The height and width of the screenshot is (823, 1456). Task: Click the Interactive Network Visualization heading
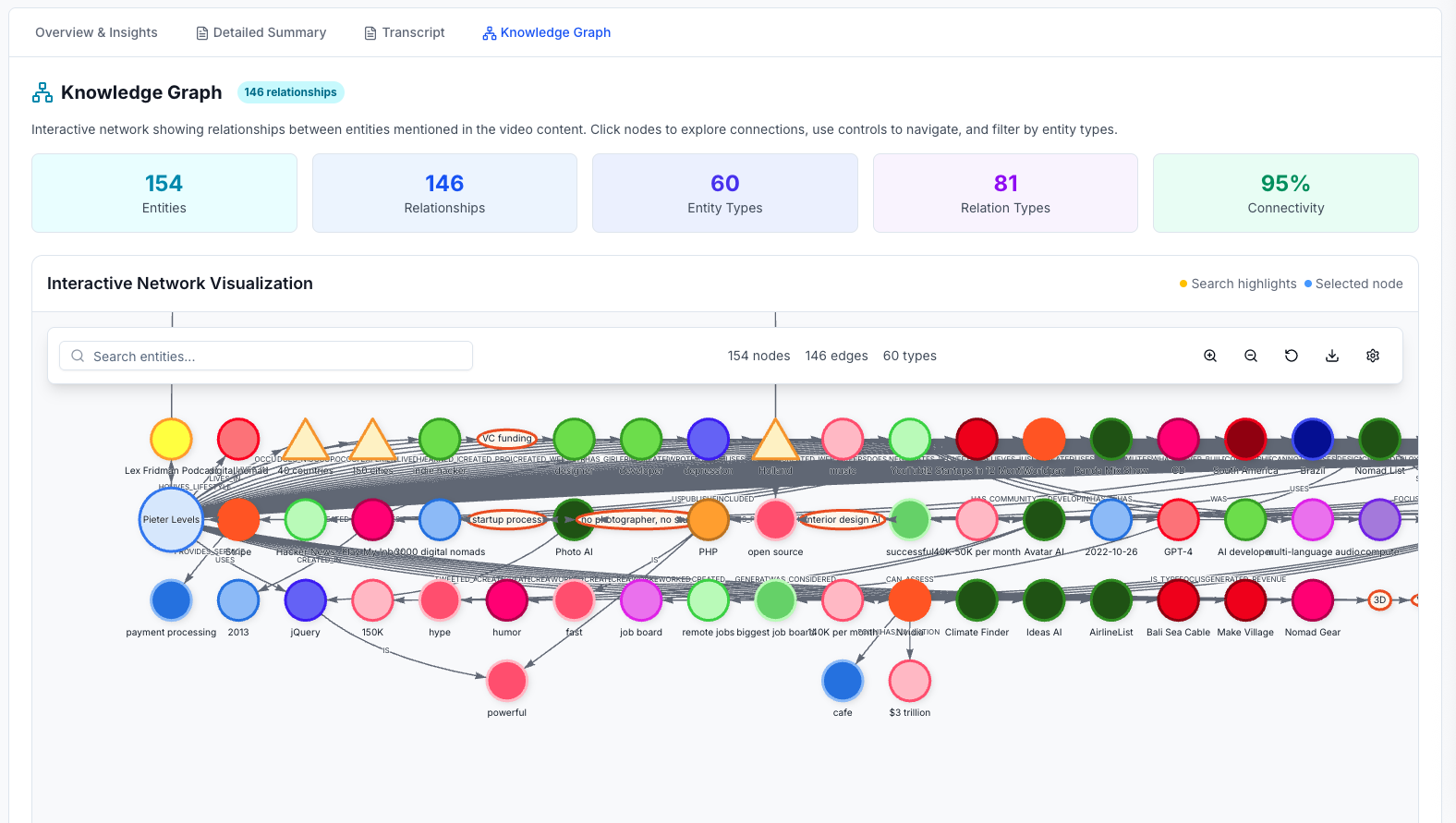point(180,284)
